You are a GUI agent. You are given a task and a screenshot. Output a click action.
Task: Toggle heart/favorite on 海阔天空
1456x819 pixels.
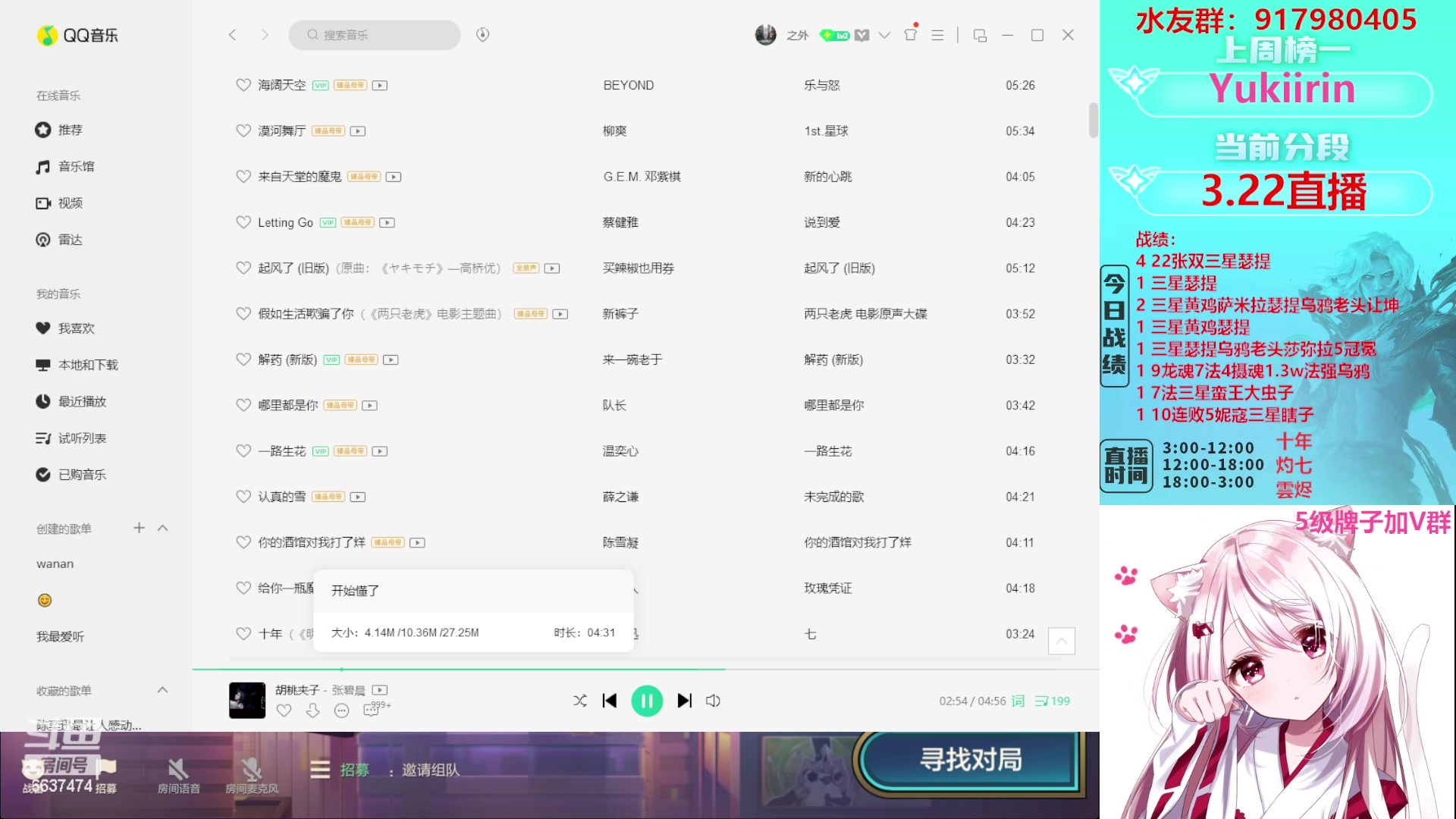243,85
